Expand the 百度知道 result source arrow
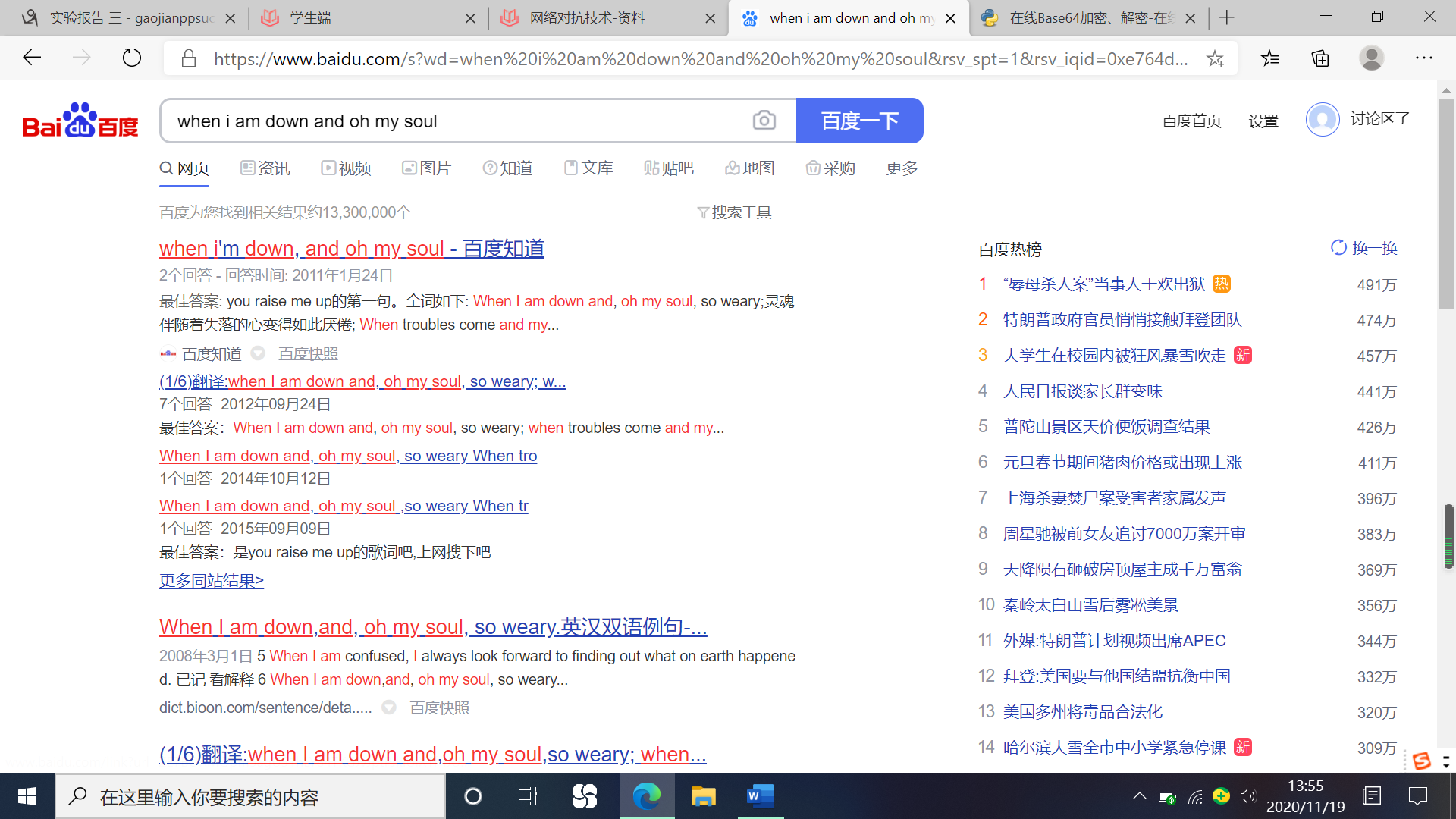The height and width of the screenshot is (819, 1456). pos(258,353)
